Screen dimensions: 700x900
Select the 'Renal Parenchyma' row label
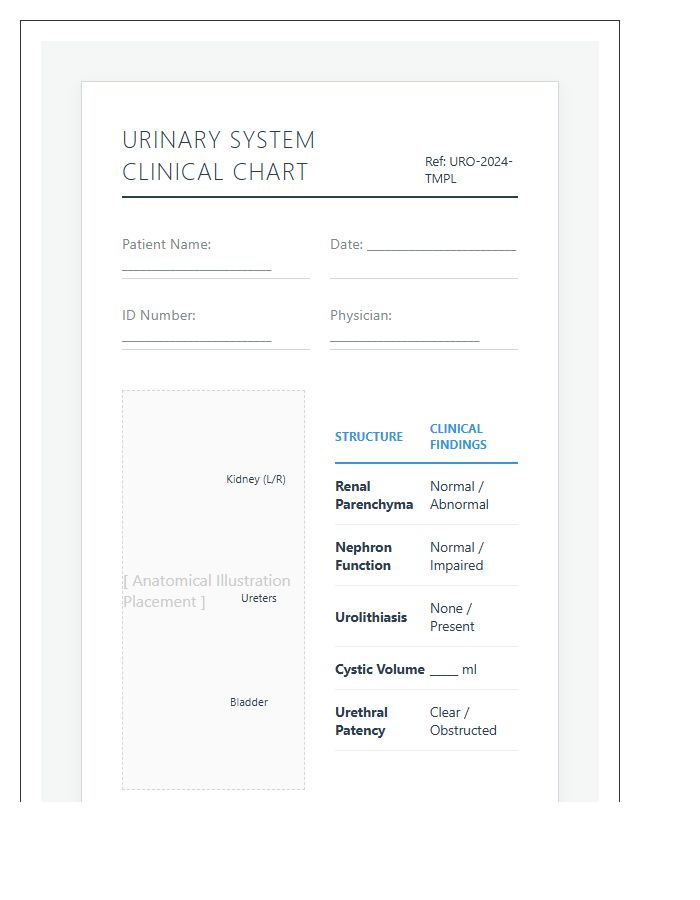[x=374, y=495]
